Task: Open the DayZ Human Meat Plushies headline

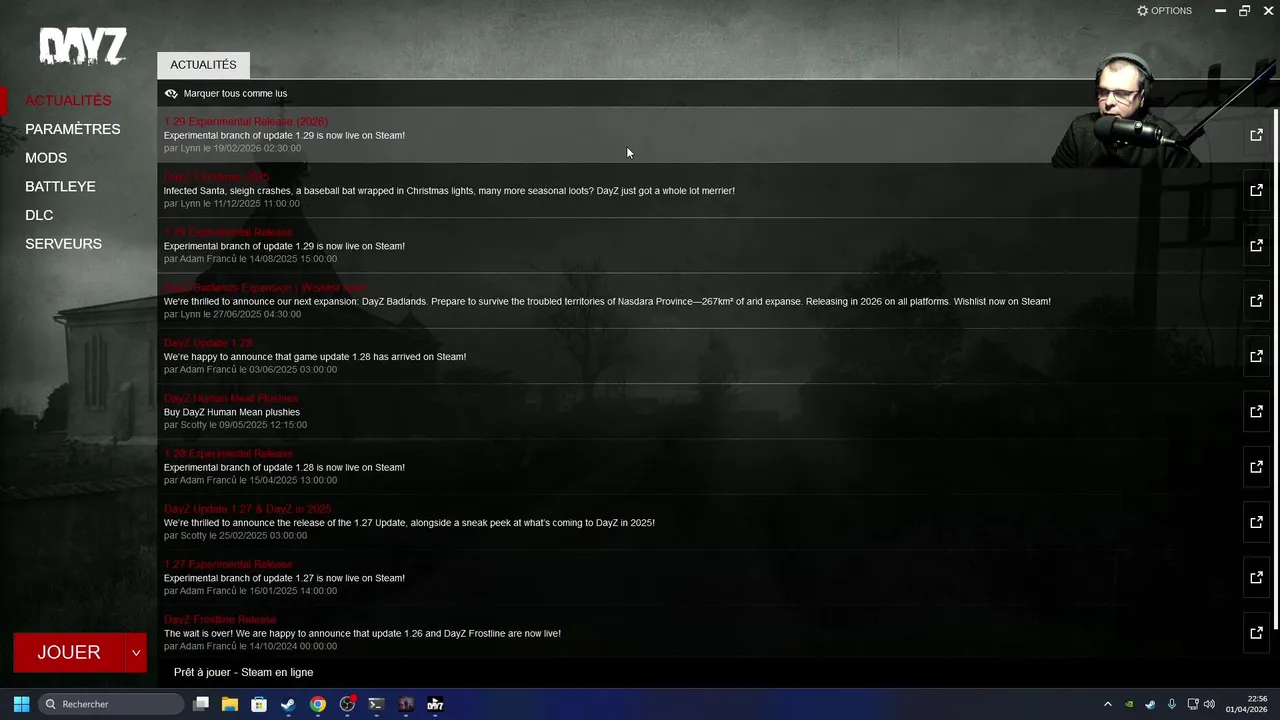Action: [x=231, y=398]
